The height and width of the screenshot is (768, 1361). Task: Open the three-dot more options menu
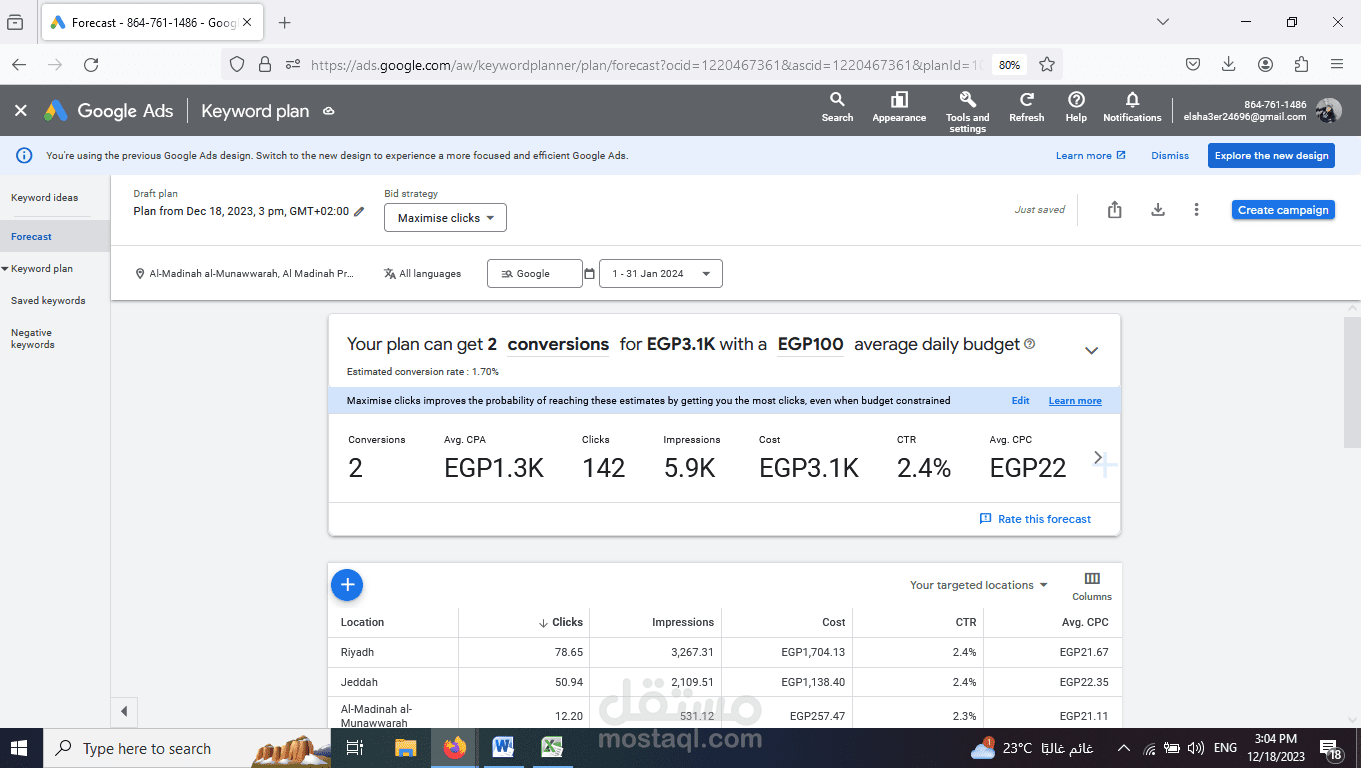[1196, 210]
